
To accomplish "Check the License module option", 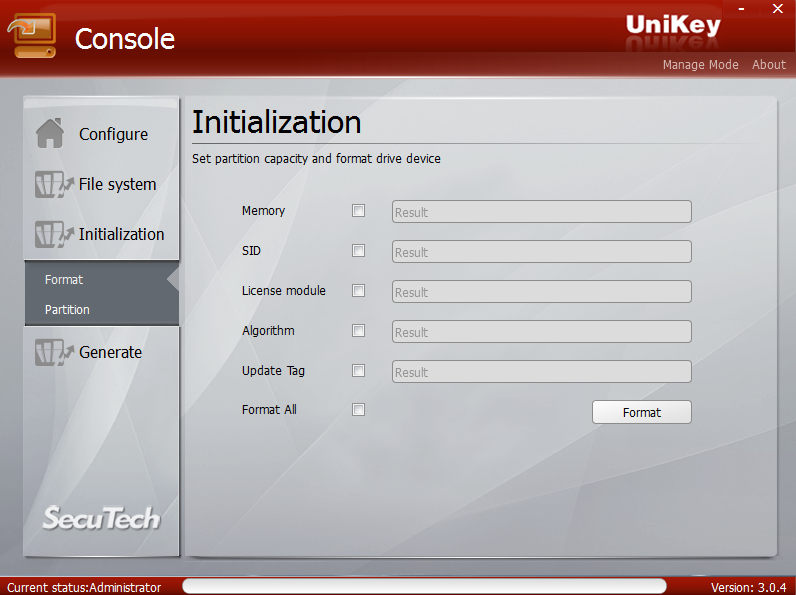I will [358, 291].
